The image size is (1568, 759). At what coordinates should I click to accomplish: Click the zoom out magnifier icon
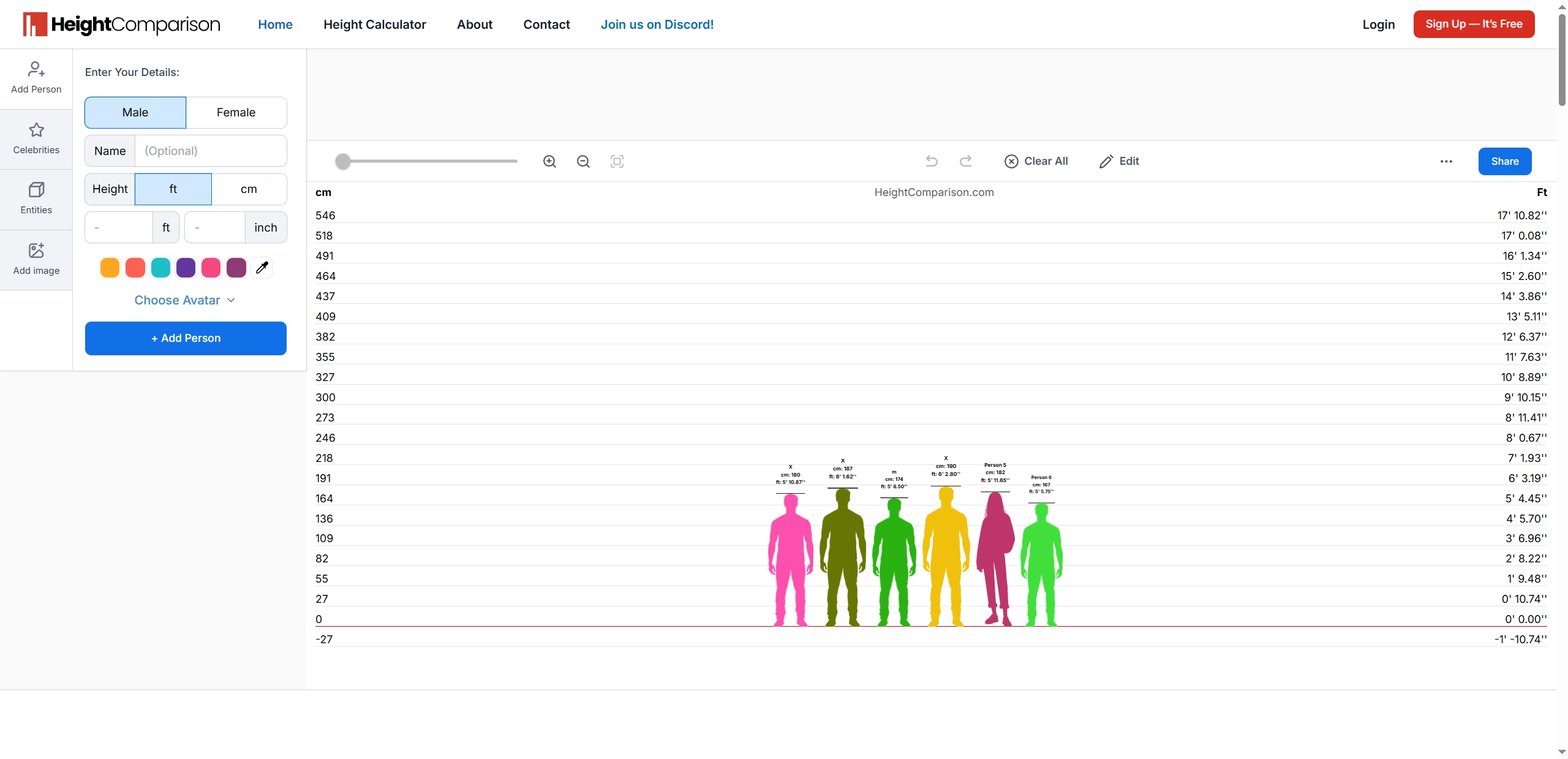point(583,161)
